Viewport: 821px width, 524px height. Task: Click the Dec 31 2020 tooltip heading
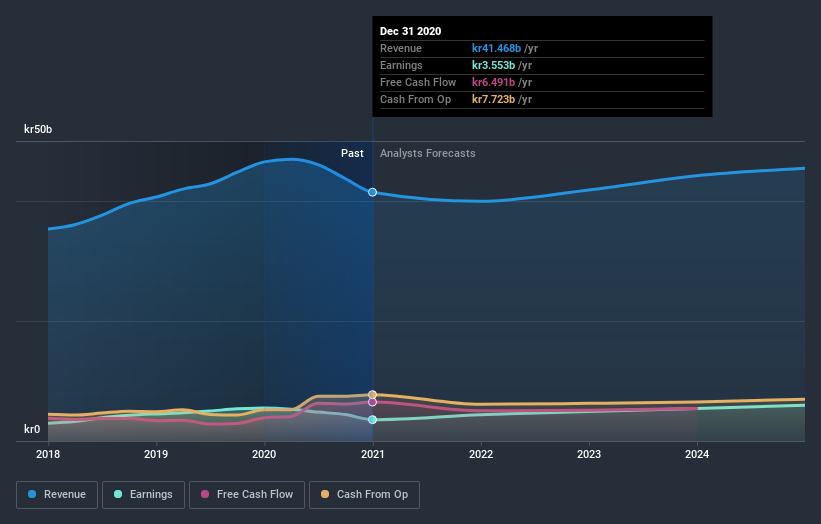tap(410, 31)
